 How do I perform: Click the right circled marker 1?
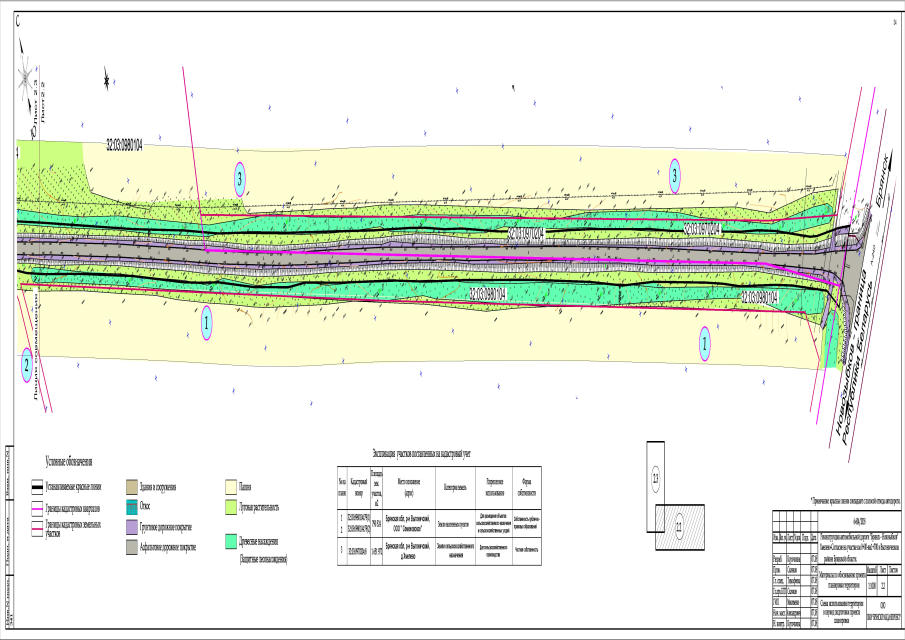coord(706,343)
